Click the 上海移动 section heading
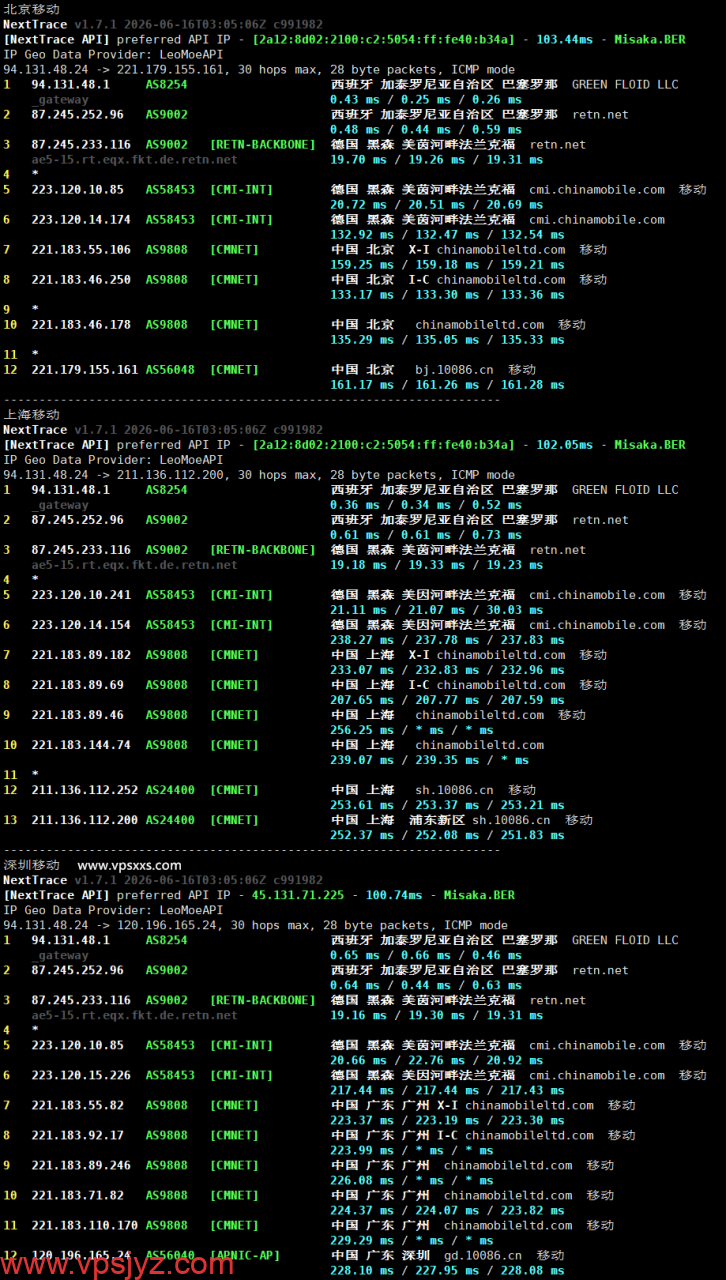Viewport: 726px width, 1280px height. 31,414
